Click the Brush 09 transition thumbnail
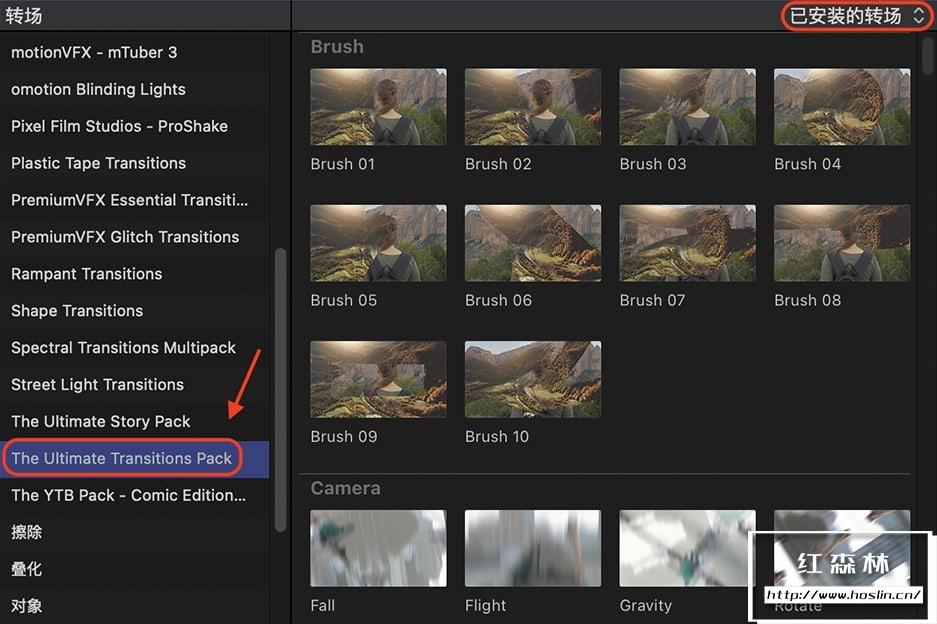The height and width of the screenshot is (624, 937). click(x=378, y=380)
